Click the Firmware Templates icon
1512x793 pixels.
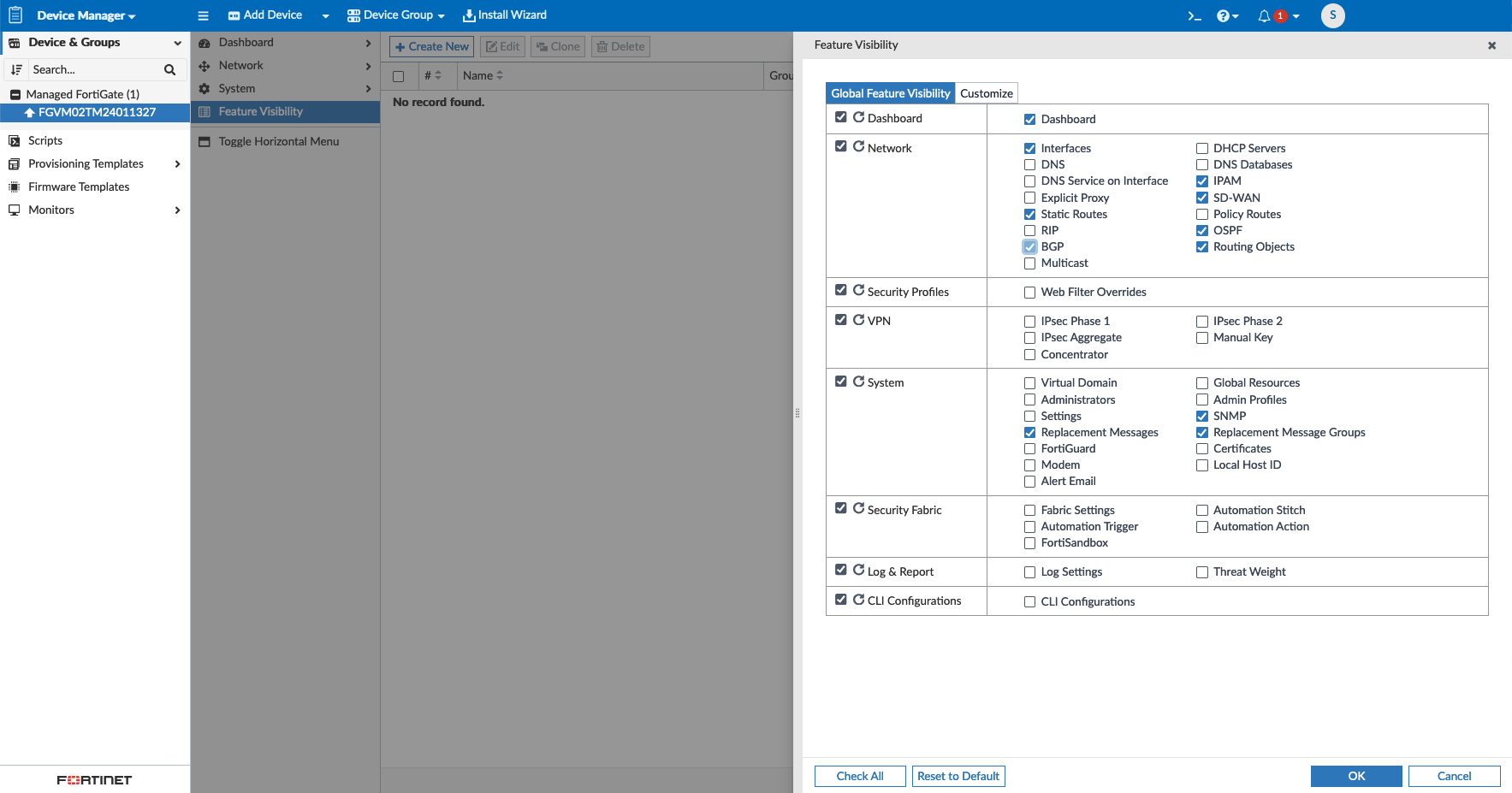point(14,186)
